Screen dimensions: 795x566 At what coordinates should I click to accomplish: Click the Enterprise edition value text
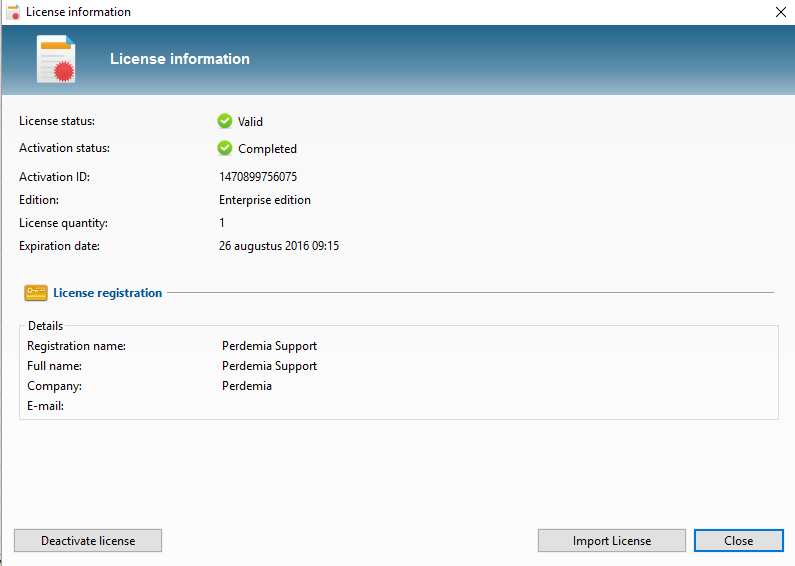tap(265, 200)
